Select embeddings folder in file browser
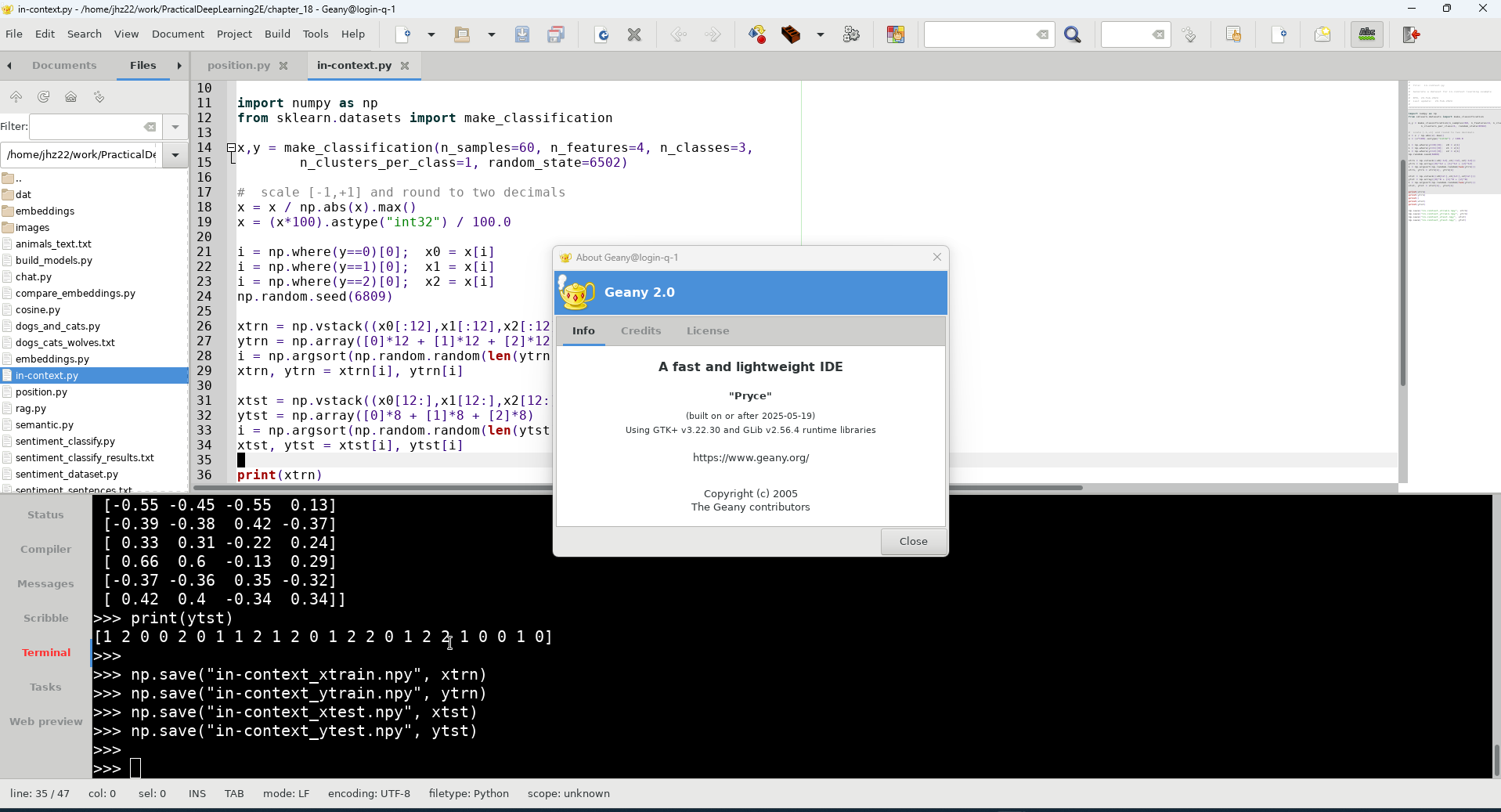 pyautogui.click(x=45, y=211)
